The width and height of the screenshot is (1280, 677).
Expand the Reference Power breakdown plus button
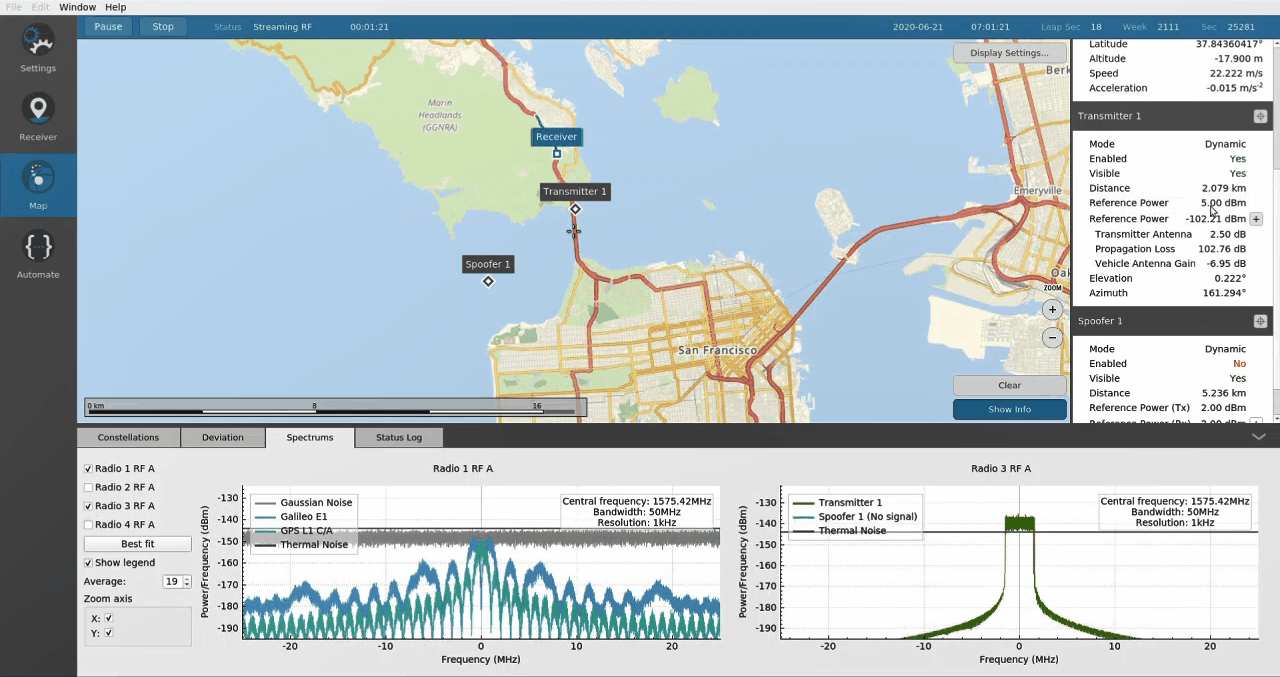point(1256,219)
